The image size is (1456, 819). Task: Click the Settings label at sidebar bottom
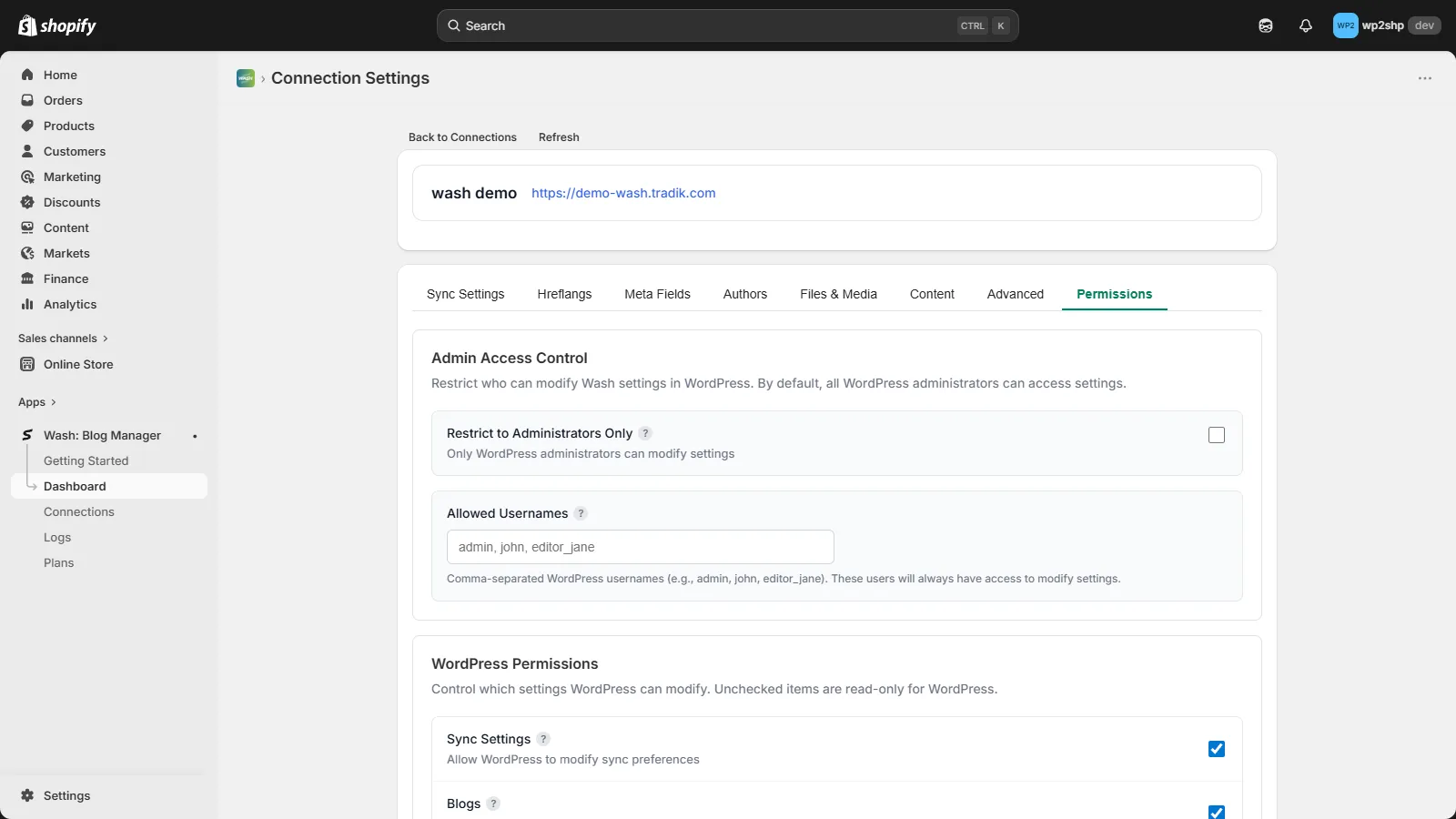pyautogui.click(x=67, y=795)
